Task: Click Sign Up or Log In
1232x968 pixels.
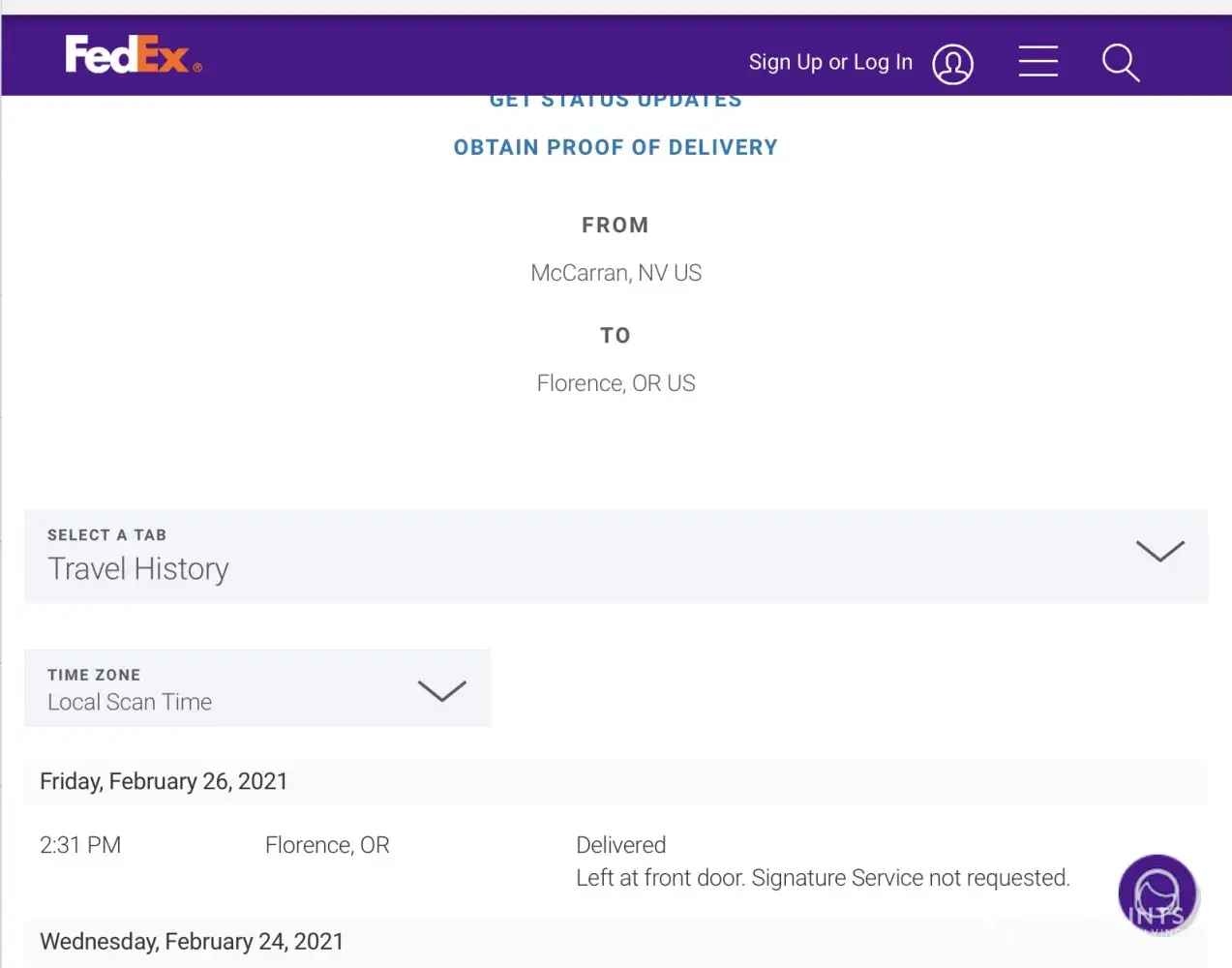Action: click(x=829, y=62)
